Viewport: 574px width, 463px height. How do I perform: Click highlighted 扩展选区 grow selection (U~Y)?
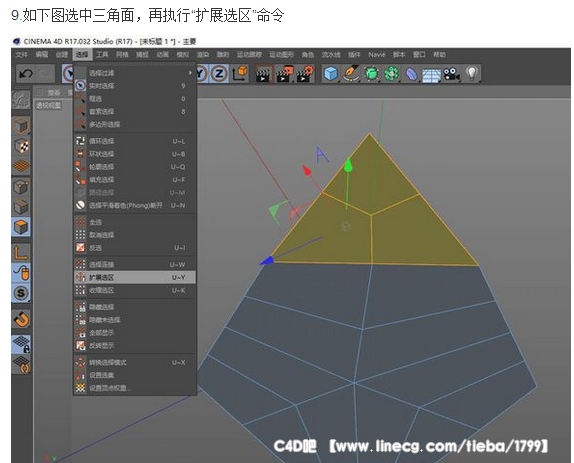pyautogui.click(x=135, y=277)
